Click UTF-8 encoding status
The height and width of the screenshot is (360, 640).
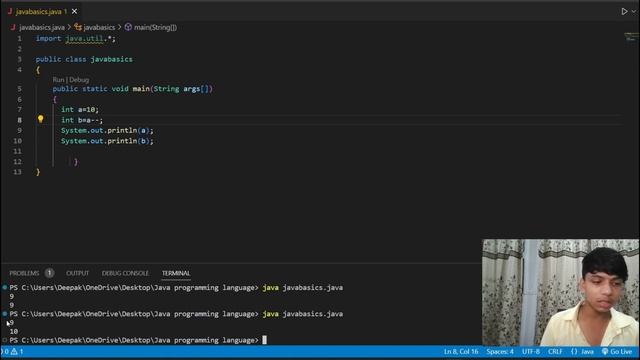pos(531,351)
